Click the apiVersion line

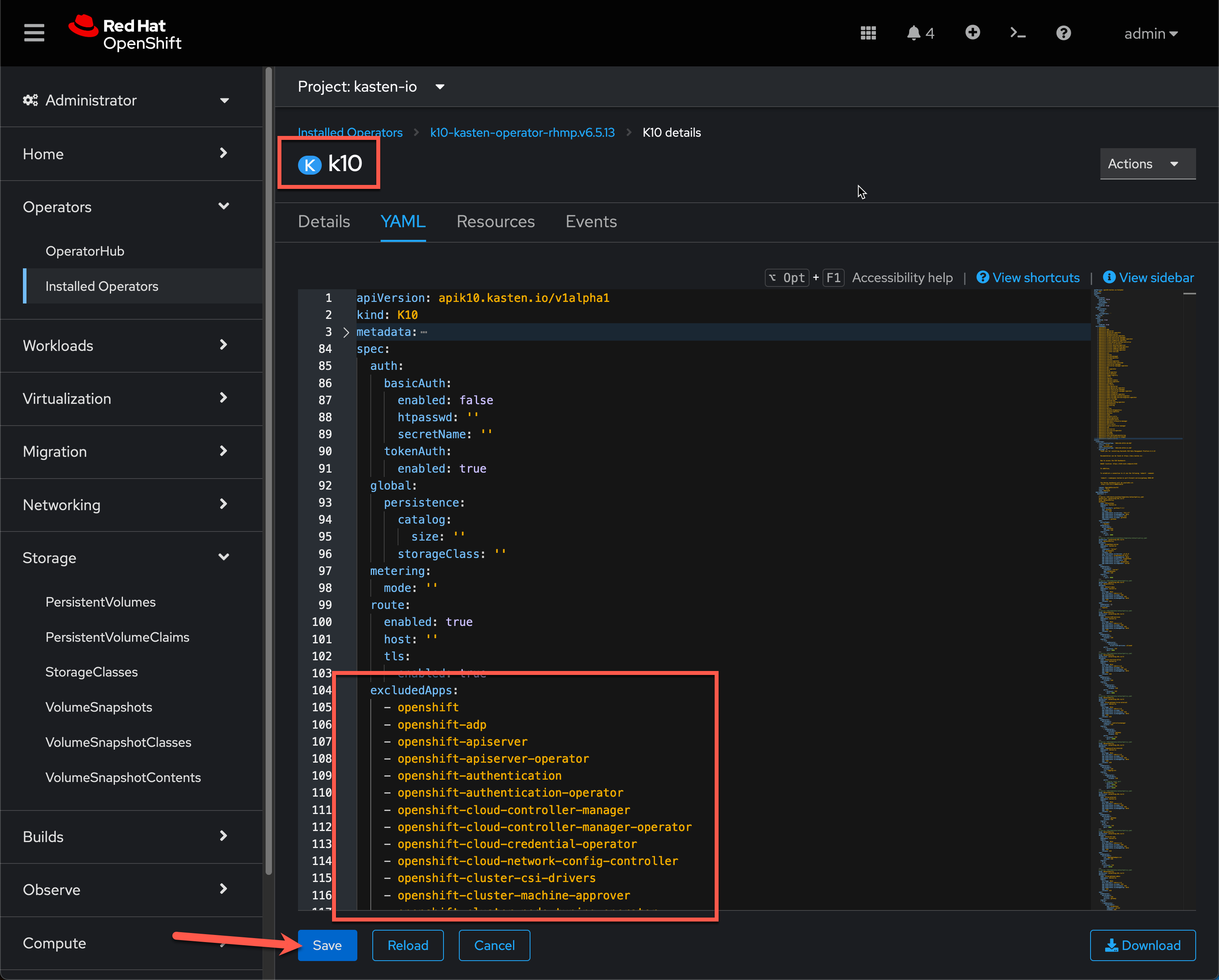pos(483,298)
